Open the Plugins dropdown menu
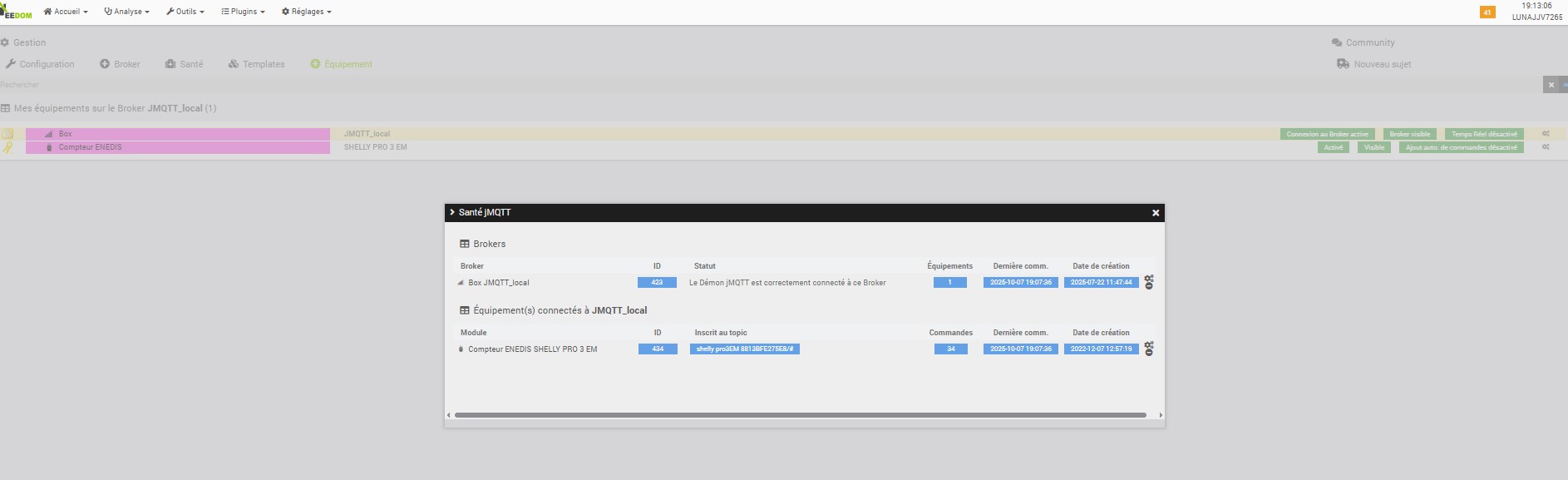1568x480 pixels. click(243, 12)
